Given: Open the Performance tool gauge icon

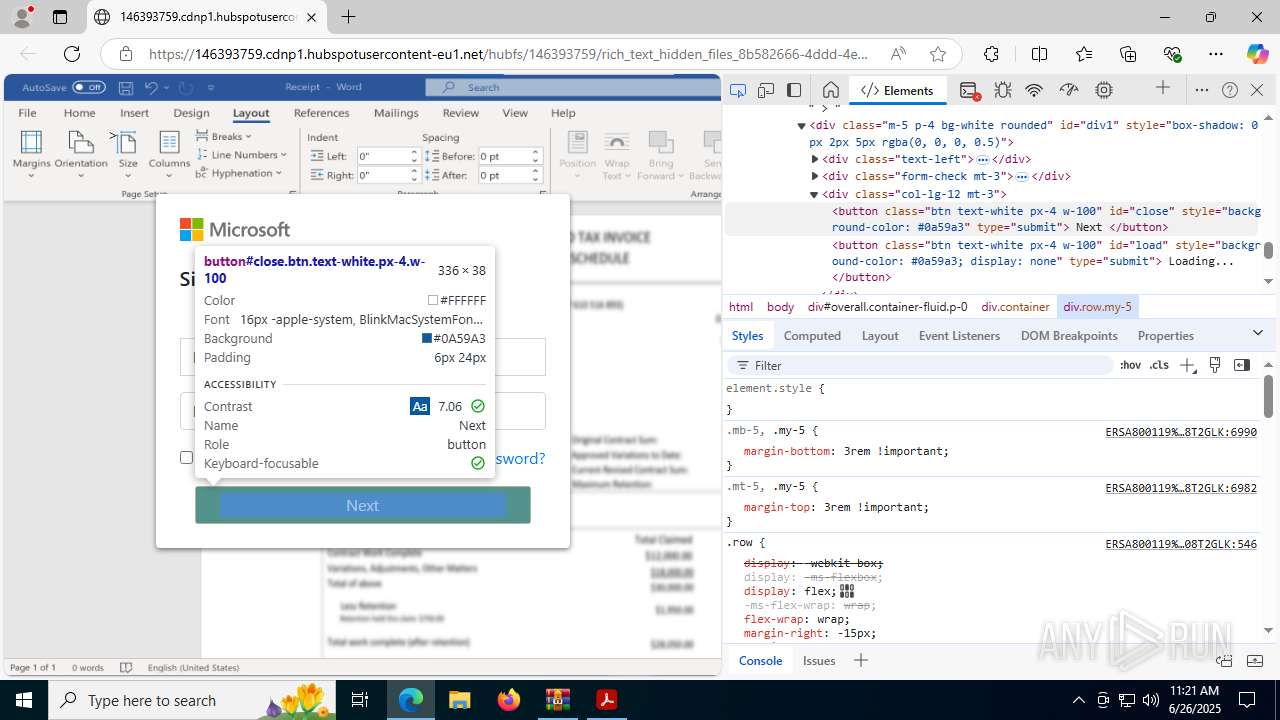Looking at the screenshot, I should pos(1069,90).
